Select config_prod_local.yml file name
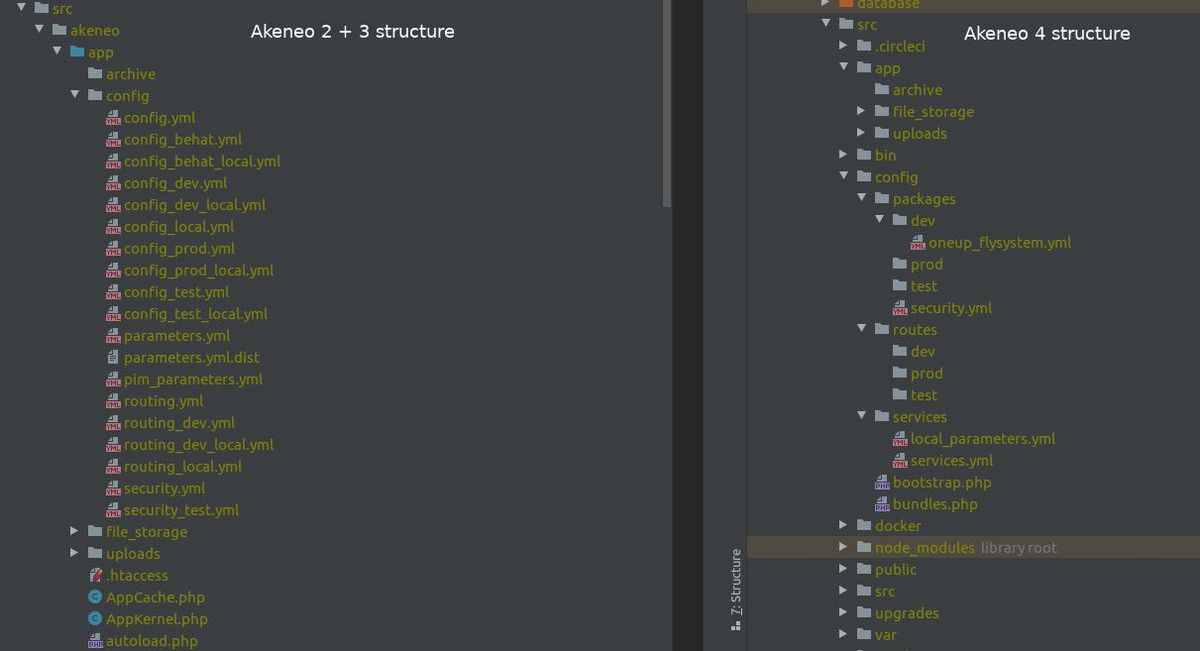Image resolution: width=1200 pixels, height=651 pixels. 199,270
